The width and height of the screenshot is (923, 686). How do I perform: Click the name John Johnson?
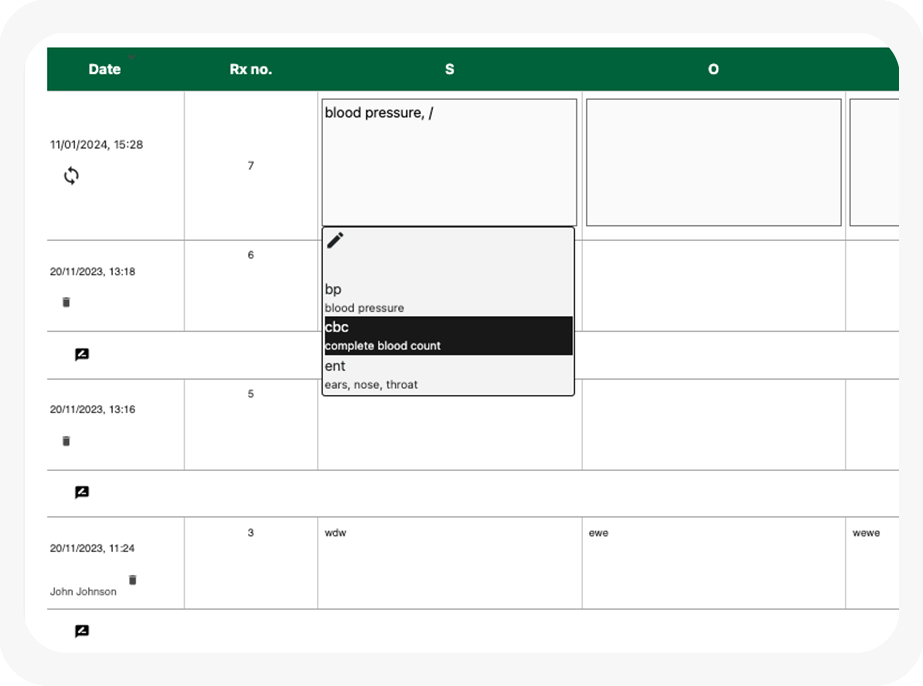coord(83,591)
